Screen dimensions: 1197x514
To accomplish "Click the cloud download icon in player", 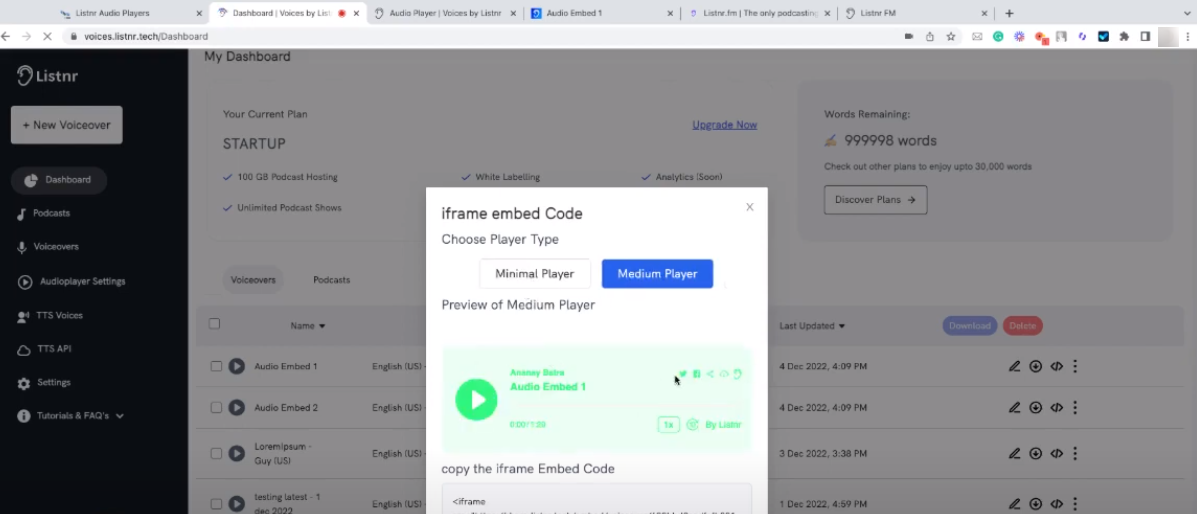I will [x=724, y=374].
